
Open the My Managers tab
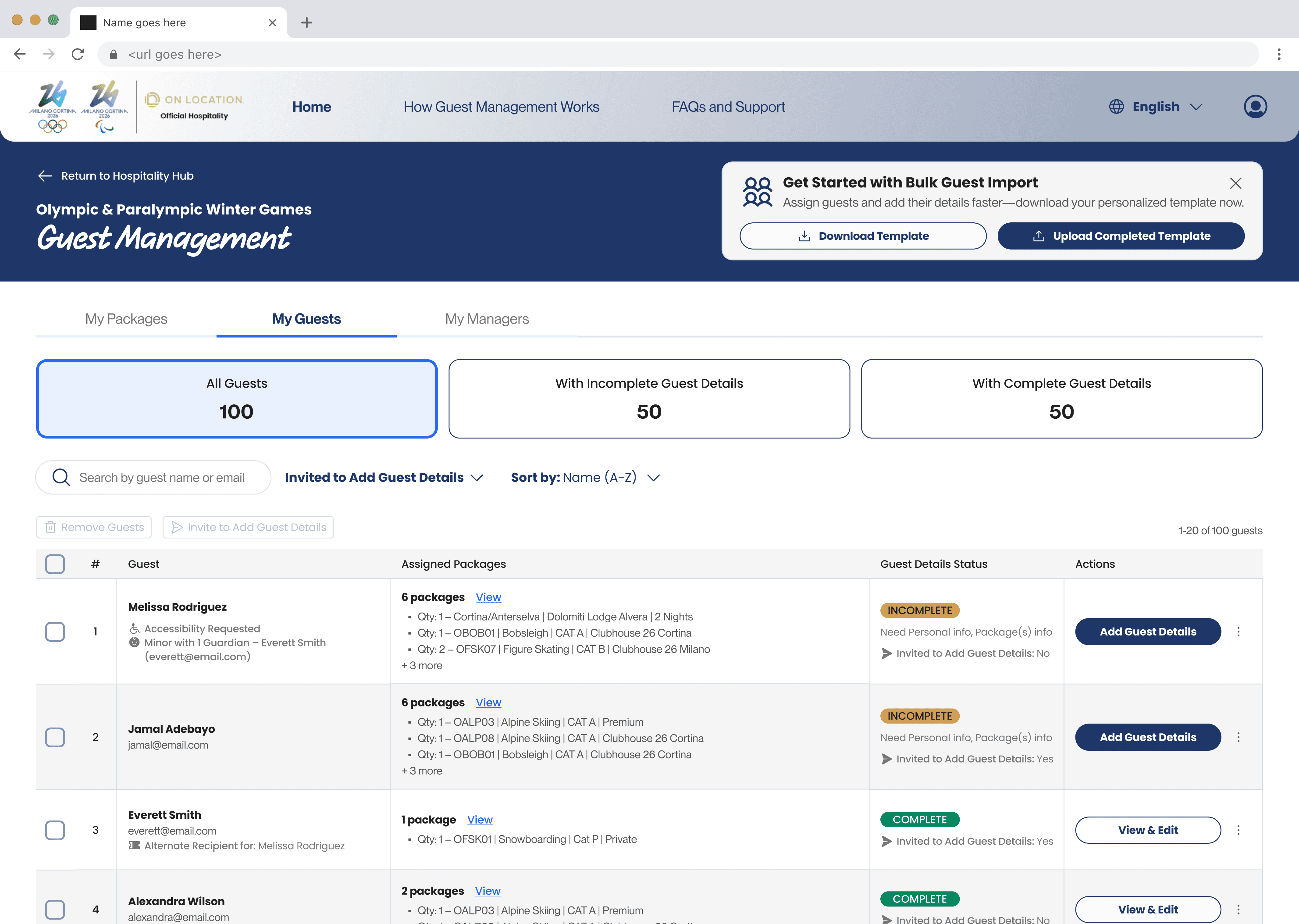(486, 318)
